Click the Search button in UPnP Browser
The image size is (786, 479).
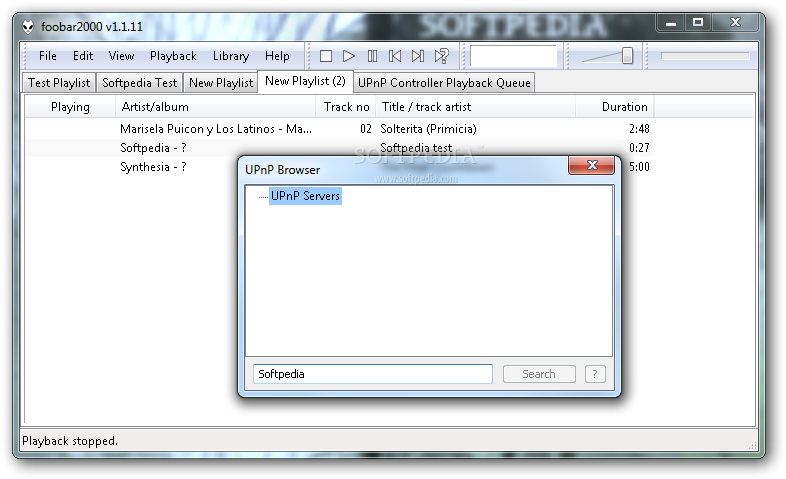pos(539,374)
